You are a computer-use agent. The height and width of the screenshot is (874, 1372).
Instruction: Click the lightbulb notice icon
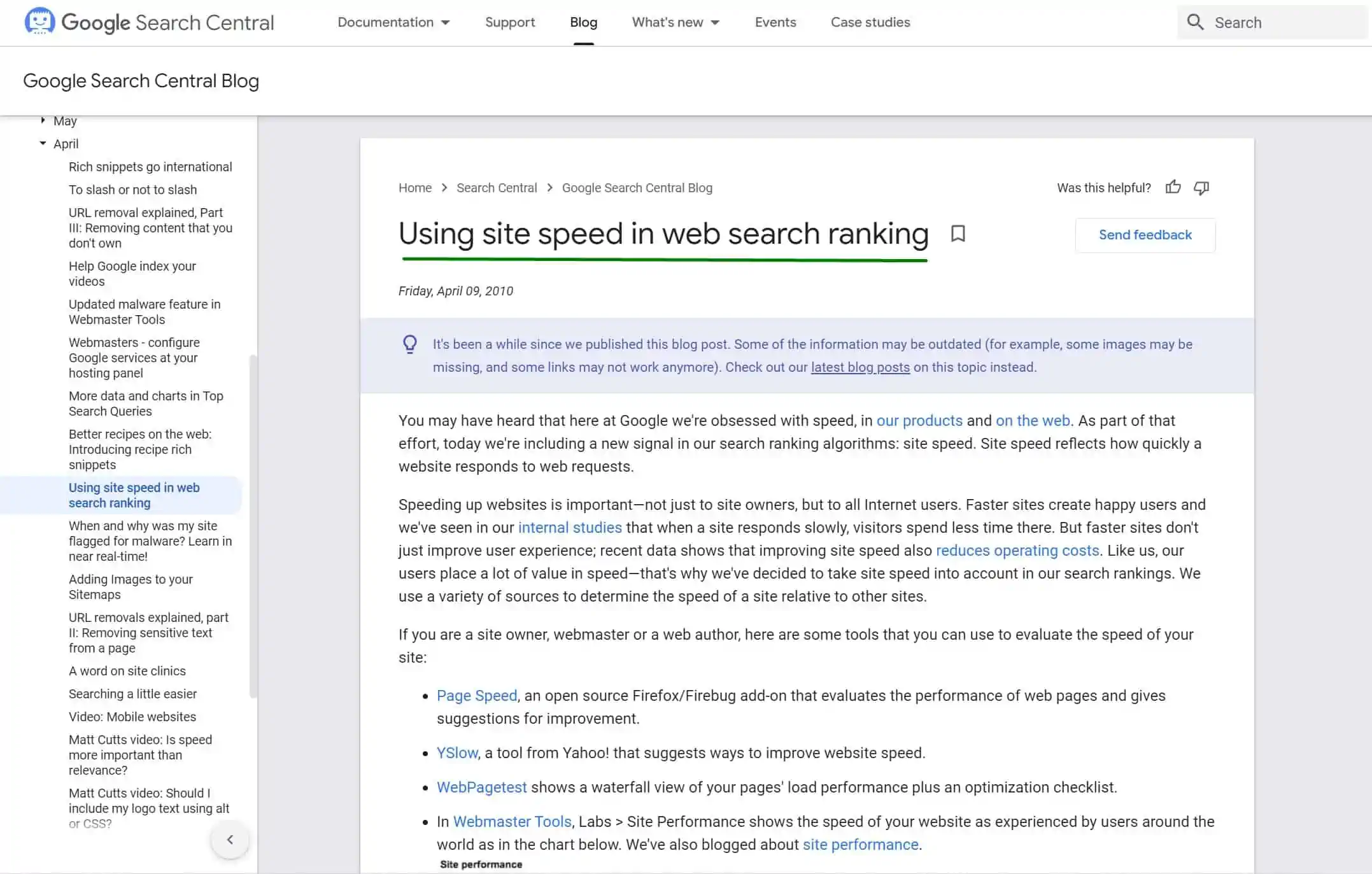410,344
